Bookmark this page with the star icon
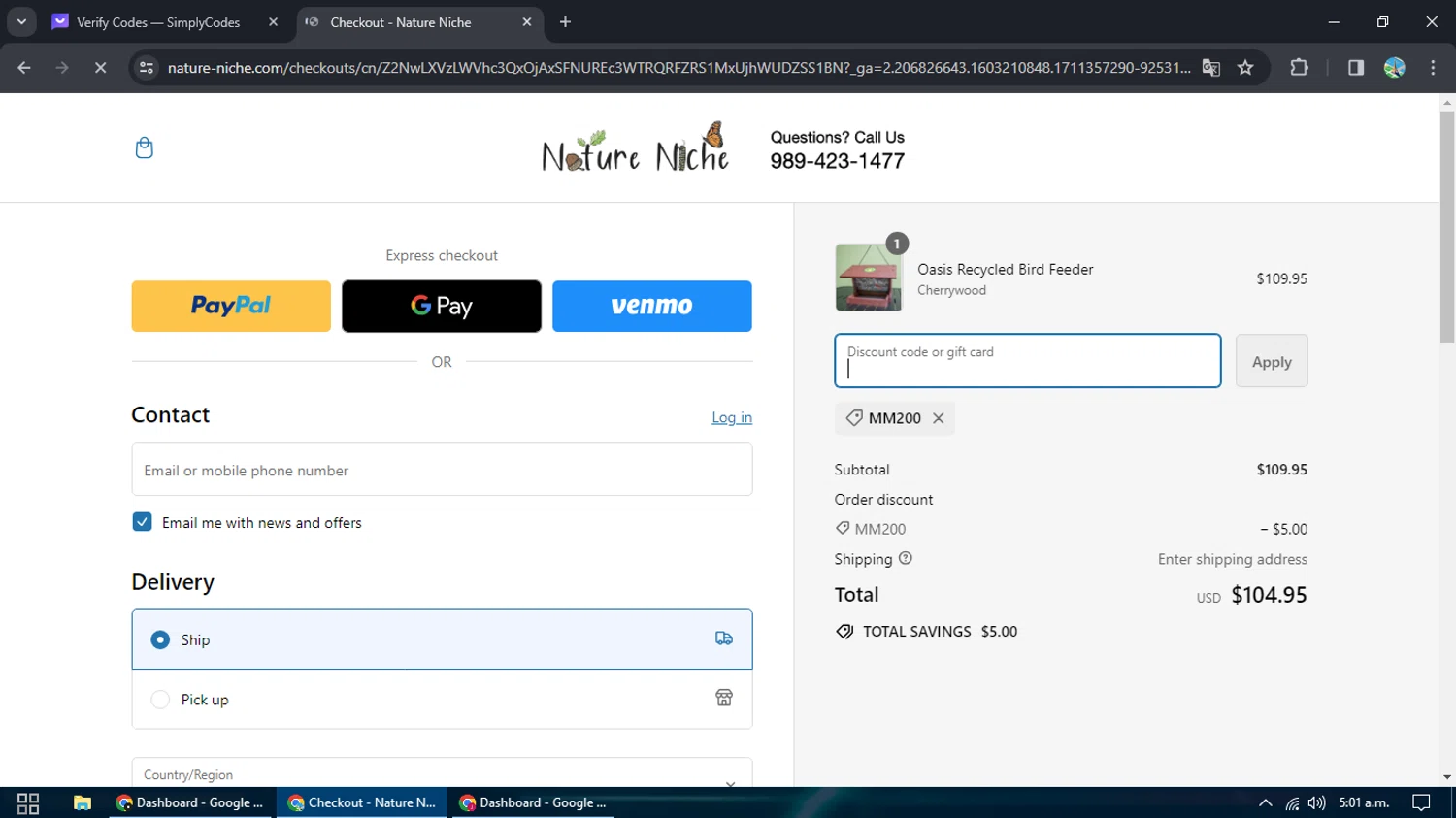This screenshot has height=818, width=1456. [x=1245, y=68]
